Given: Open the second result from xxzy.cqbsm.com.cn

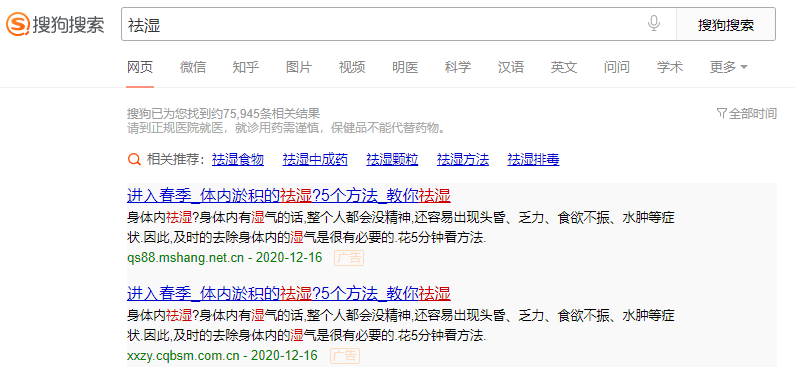Looking at the screenshot, I should tap(288, 293).
